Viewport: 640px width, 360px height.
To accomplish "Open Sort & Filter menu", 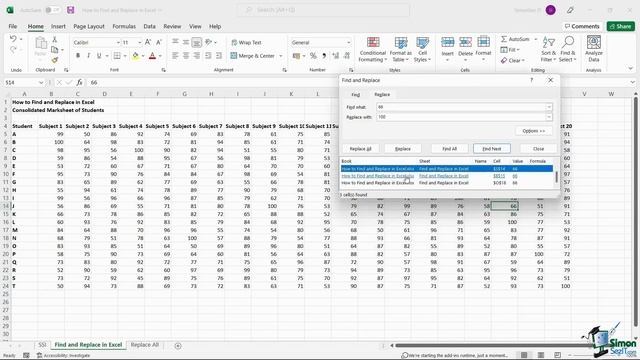I will 549,49.
